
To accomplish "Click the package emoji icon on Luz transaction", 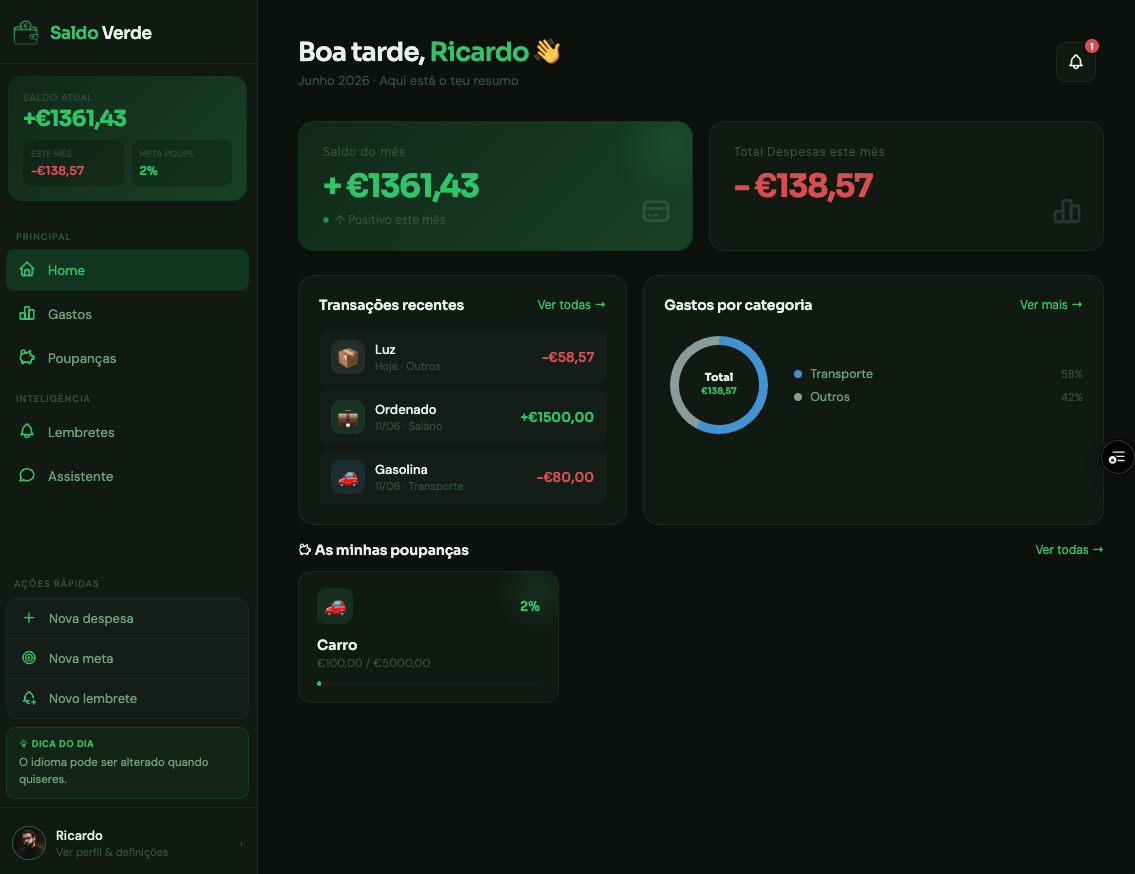I will click(348, 357).
